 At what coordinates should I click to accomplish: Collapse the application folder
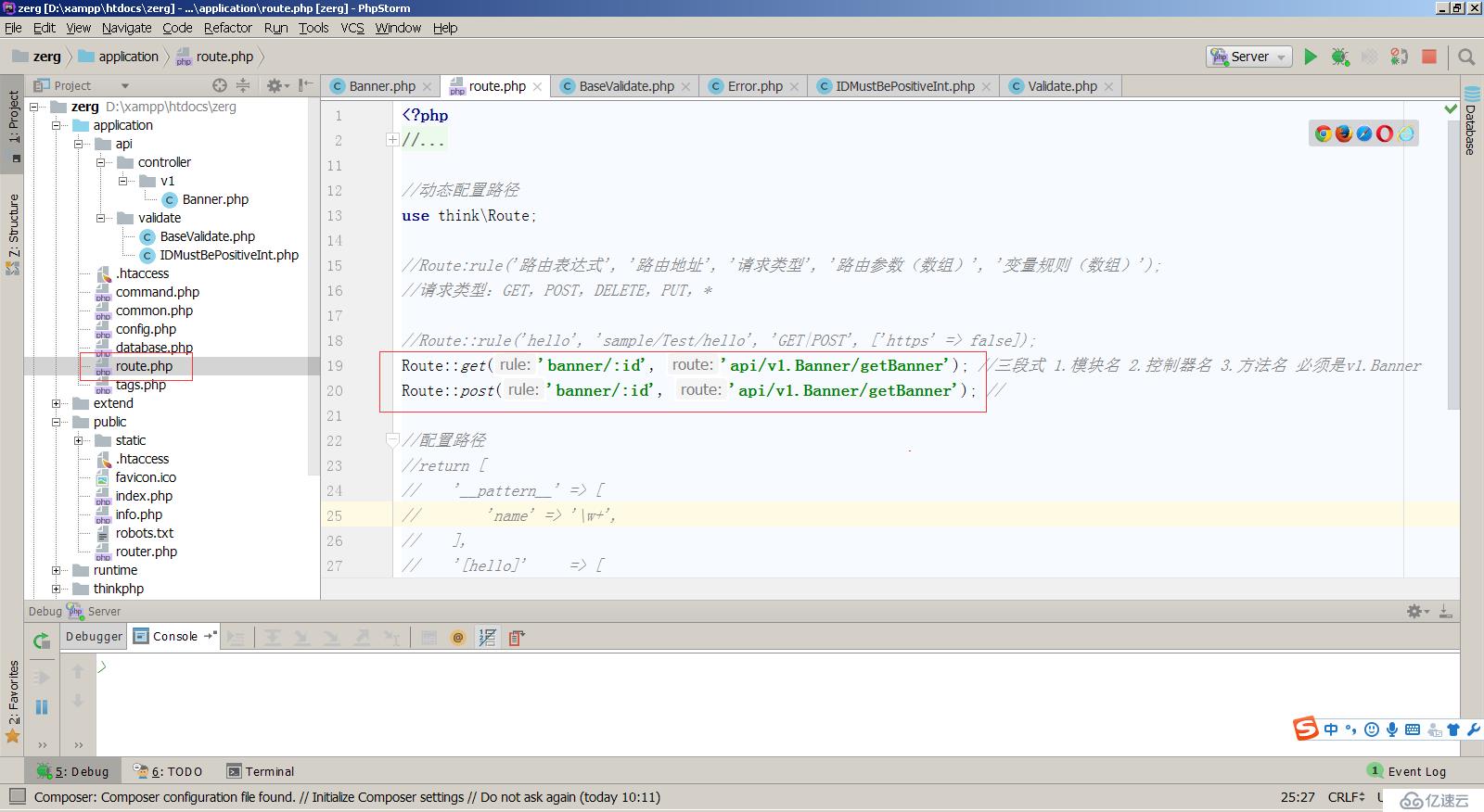pos(57,125)
